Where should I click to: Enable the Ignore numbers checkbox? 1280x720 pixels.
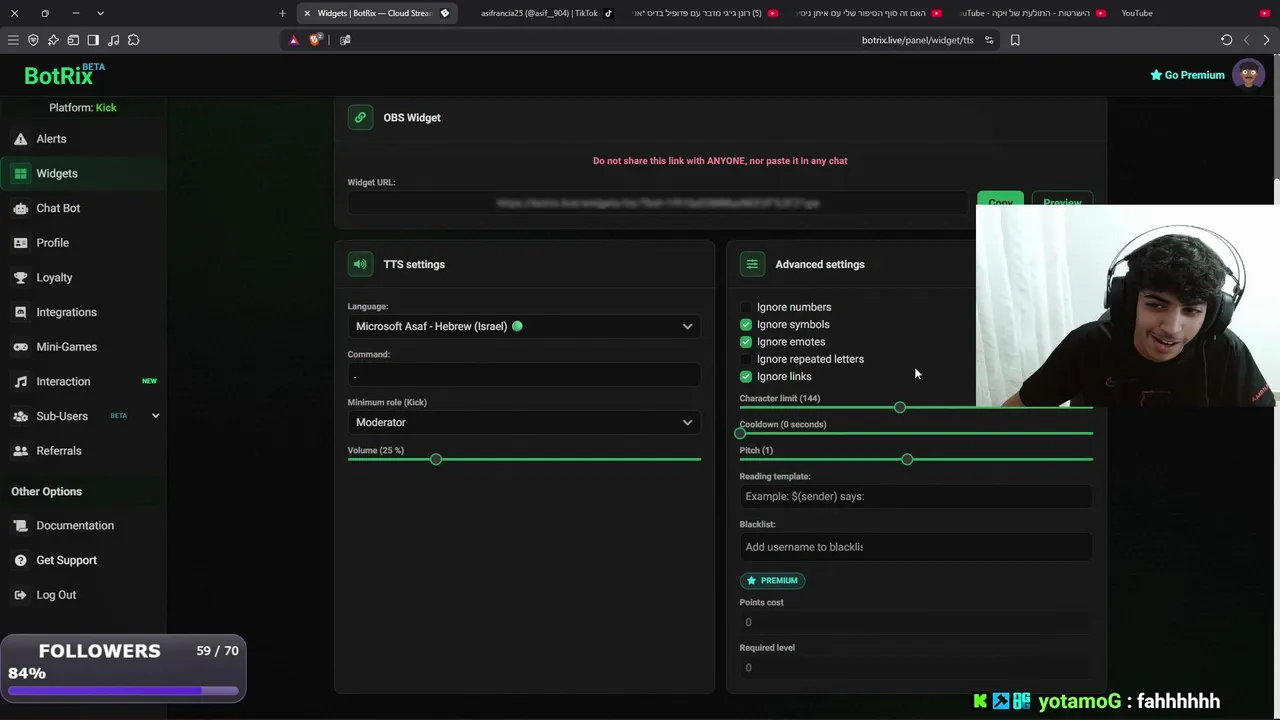[x=746, y=307]
